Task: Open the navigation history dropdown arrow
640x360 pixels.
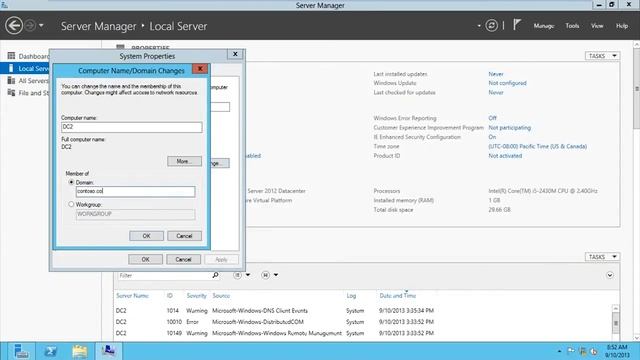Action: pyautogui.click(x=41, y=26)
